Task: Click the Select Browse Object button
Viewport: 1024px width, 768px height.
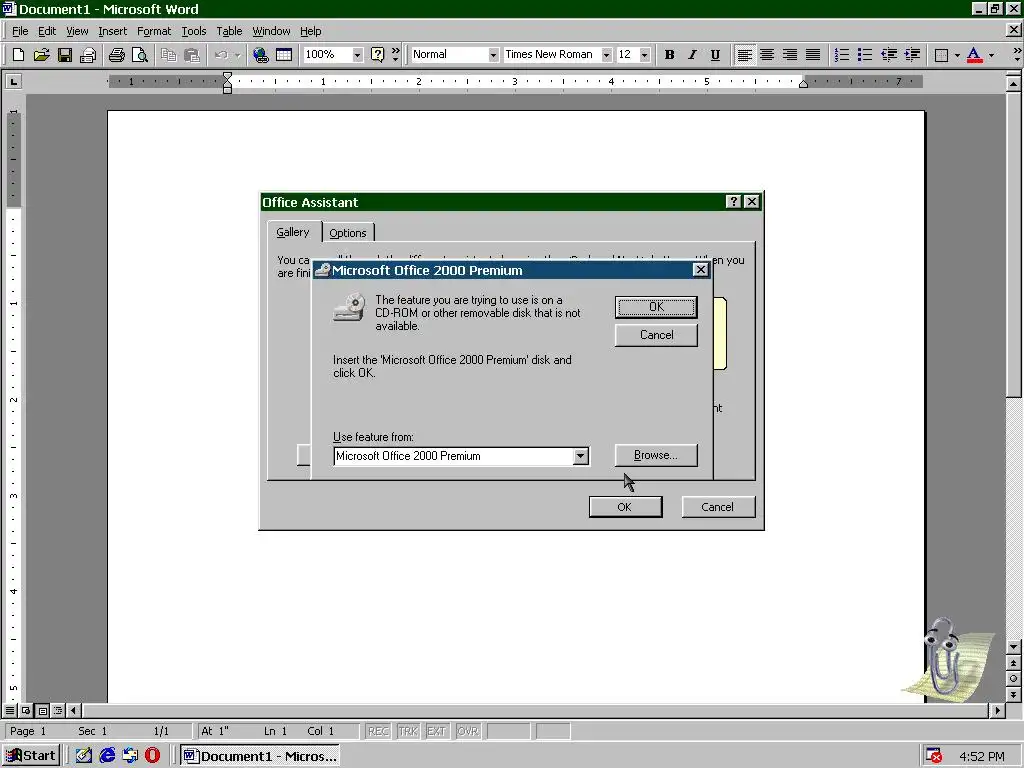Action: click(x=1013, y=679)
